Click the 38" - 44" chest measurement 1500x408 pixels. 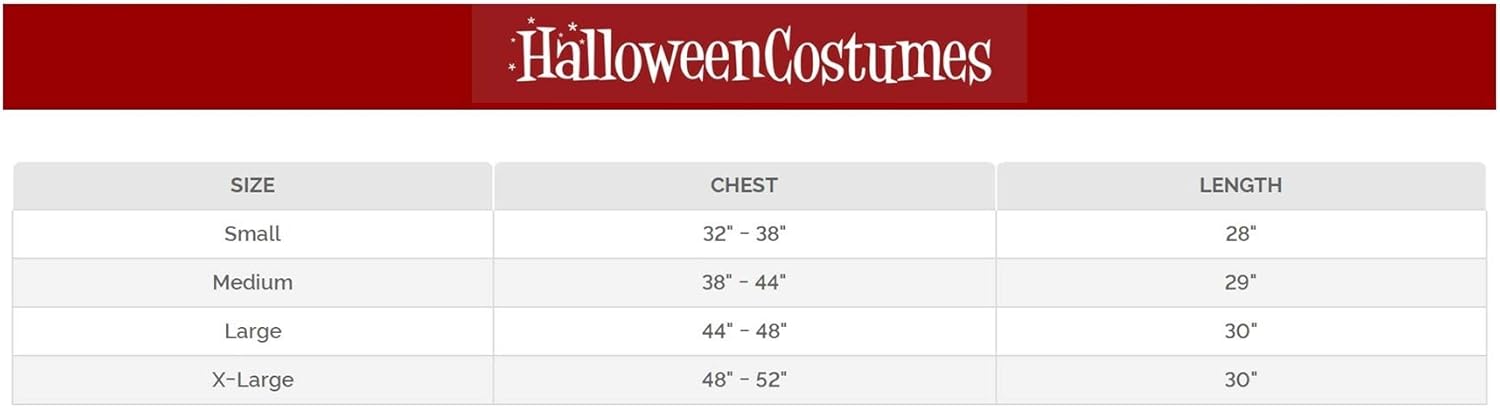click(x=744, y=283)
